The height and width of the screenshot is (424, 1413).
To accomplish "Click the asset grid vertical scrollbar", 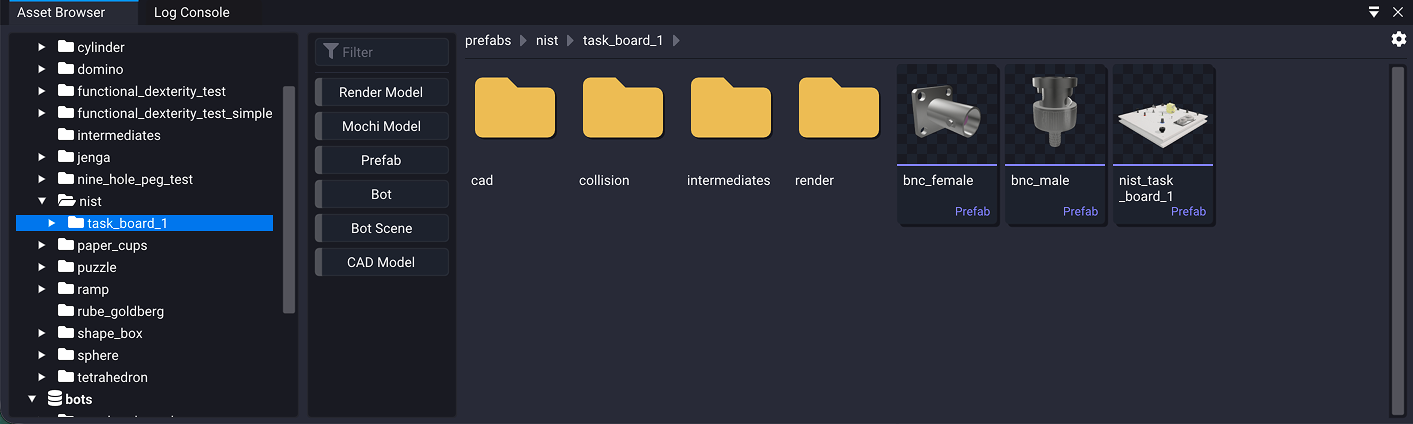I will tap(1397, 239).
